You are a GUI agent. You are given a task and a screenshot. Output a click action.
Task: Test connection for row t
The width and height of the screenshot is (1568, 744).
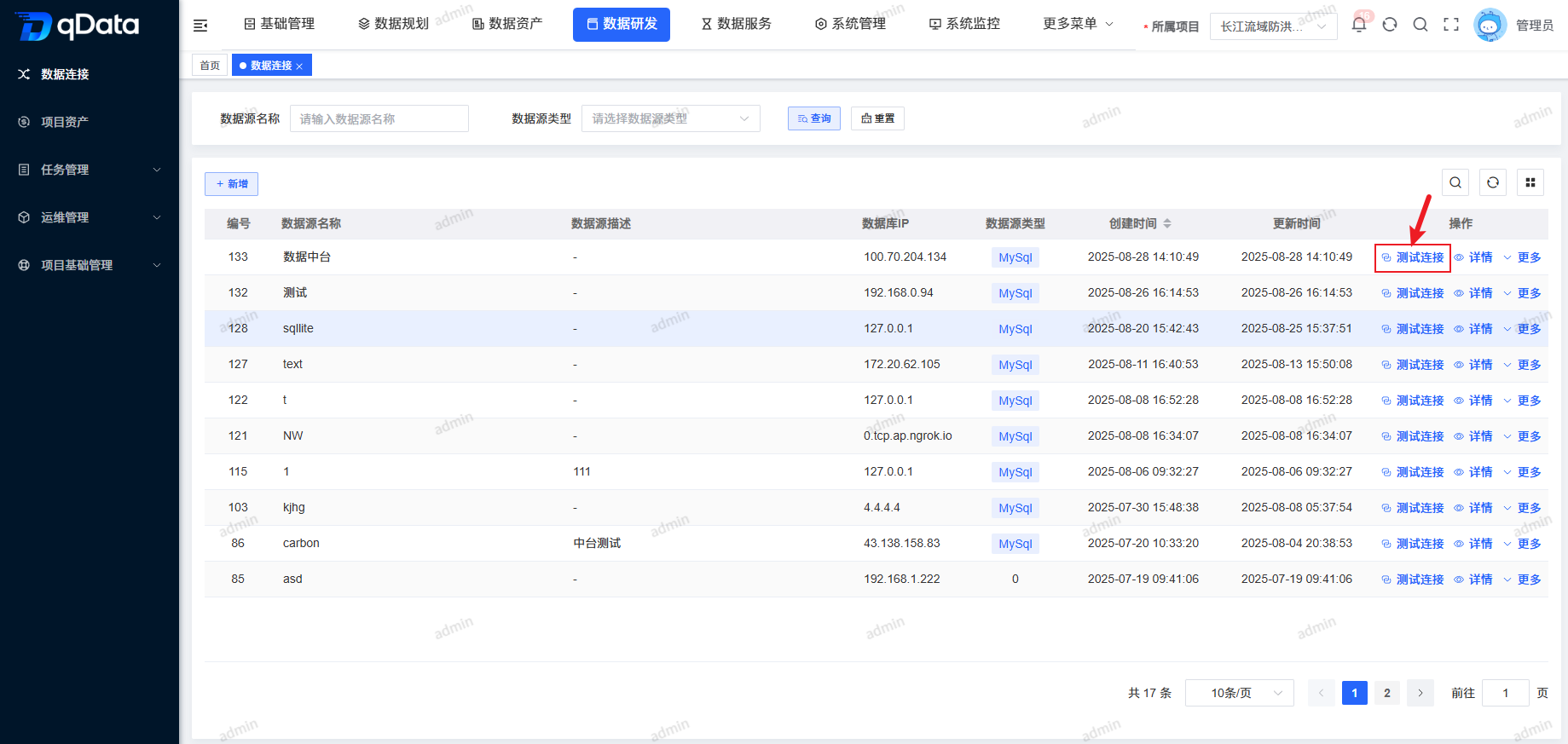[x=1413, y=401]
